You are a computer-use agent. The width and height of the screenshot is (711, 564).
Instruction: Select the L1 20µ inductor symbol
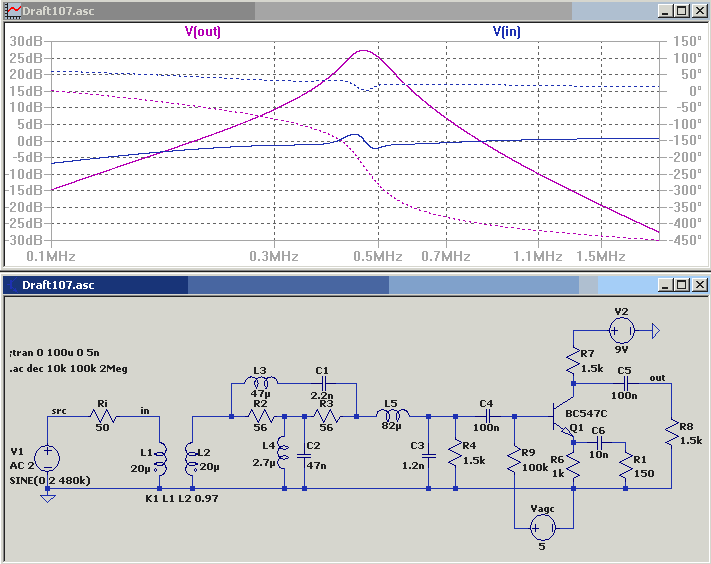(x=161, y=459)
